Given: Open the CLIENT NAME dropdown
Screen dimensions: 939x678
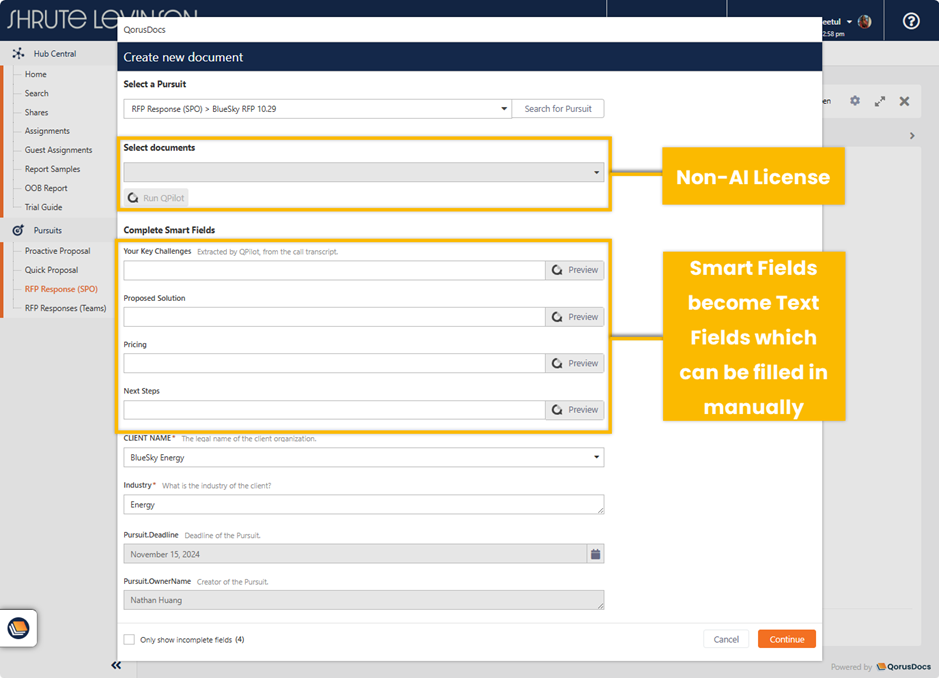Looking at the screenshot, I should tap(597, 458).
